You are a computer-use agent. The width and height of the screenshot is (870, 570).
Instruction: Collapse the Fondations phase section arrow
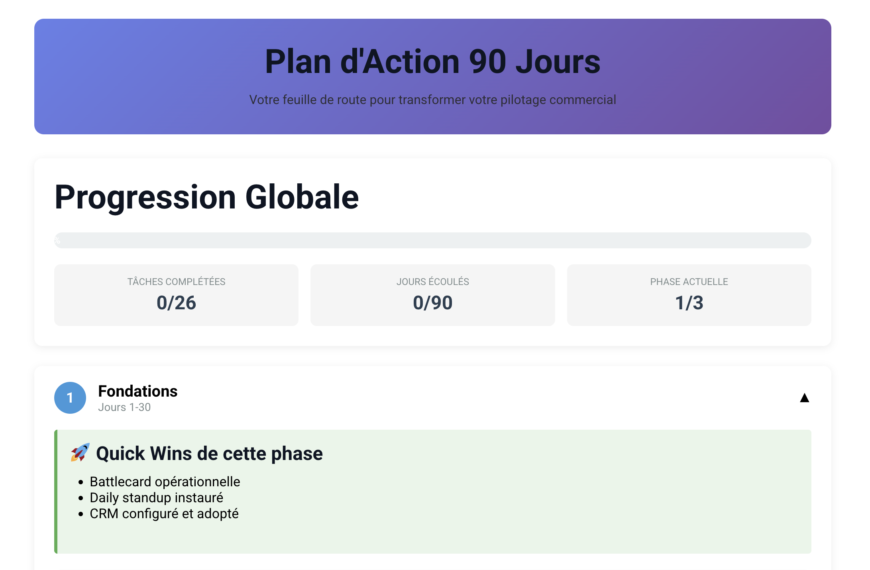tap(804, 398)
